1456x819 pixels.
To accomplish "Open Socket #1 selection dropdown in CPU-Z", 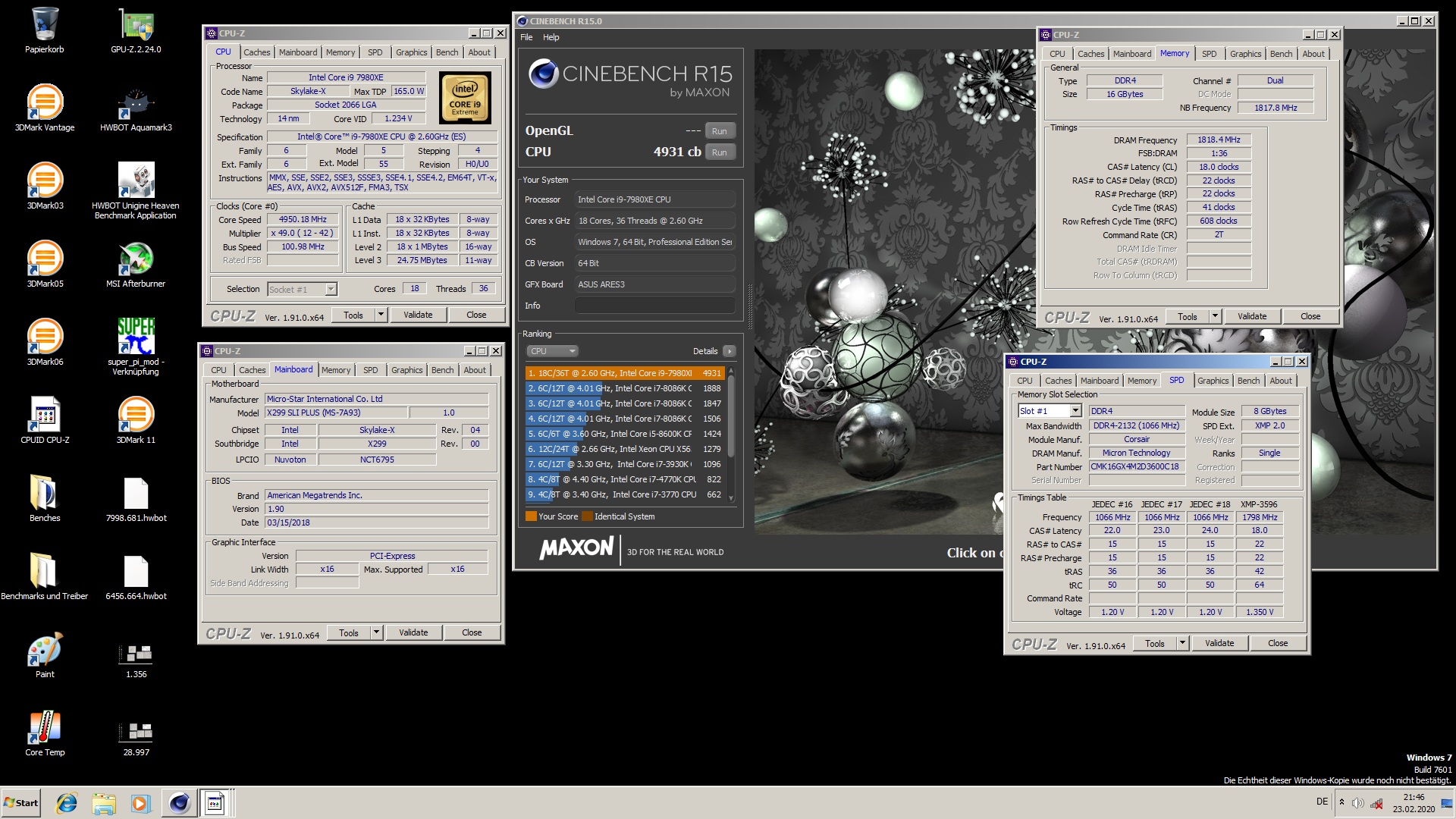I will coord(302,290).
